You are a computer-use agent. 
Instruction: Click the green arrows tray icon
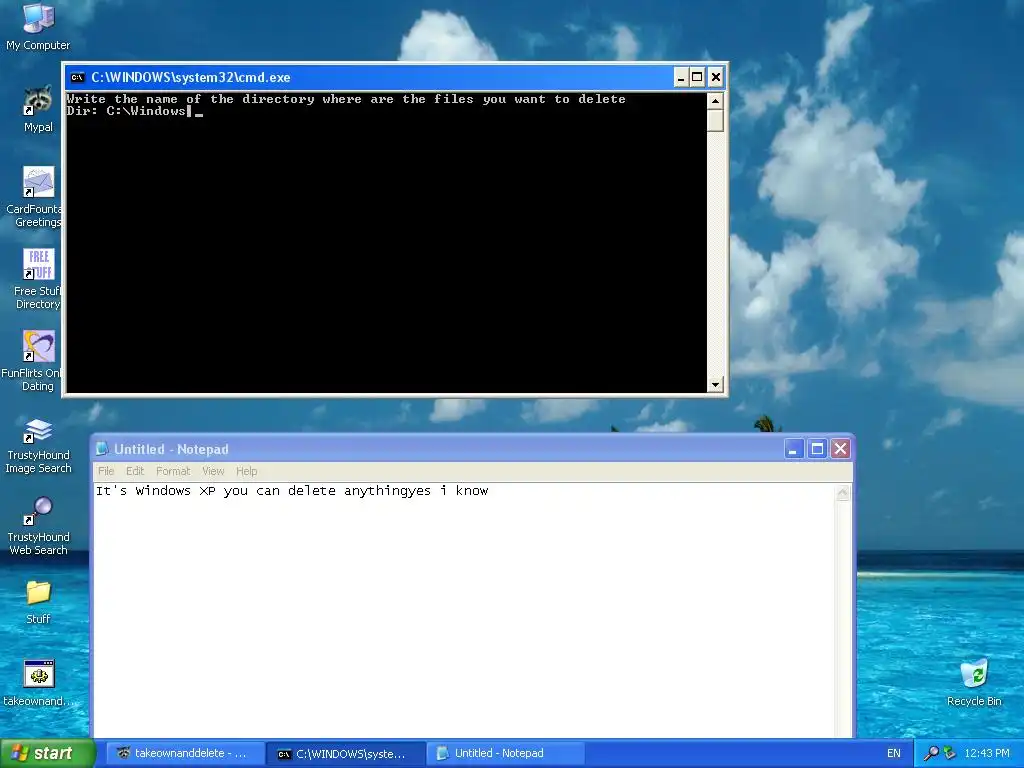tap(950, 753)
